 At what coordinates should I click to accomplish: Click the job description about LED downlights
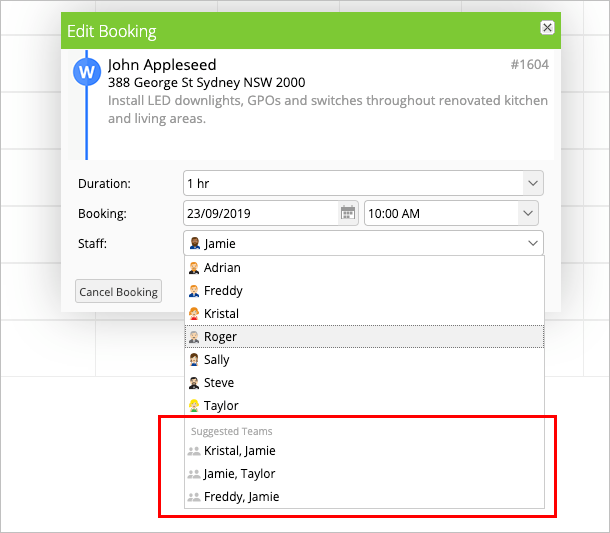point(328,109)
